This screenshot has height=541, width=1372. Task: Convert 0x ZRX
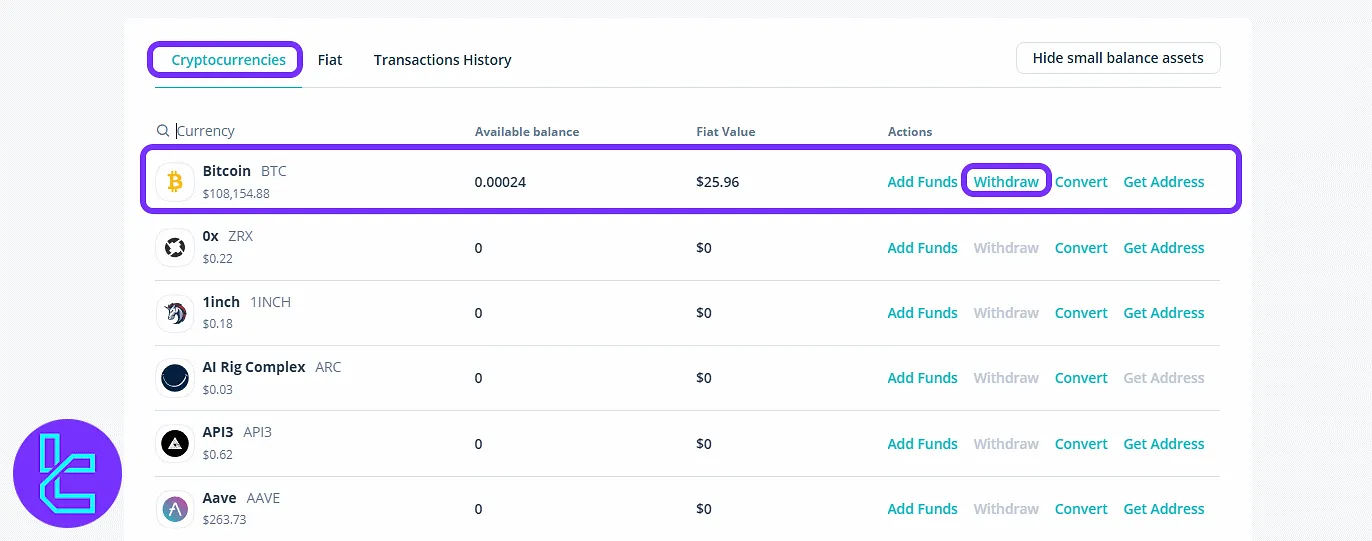tap(1081, 248)
